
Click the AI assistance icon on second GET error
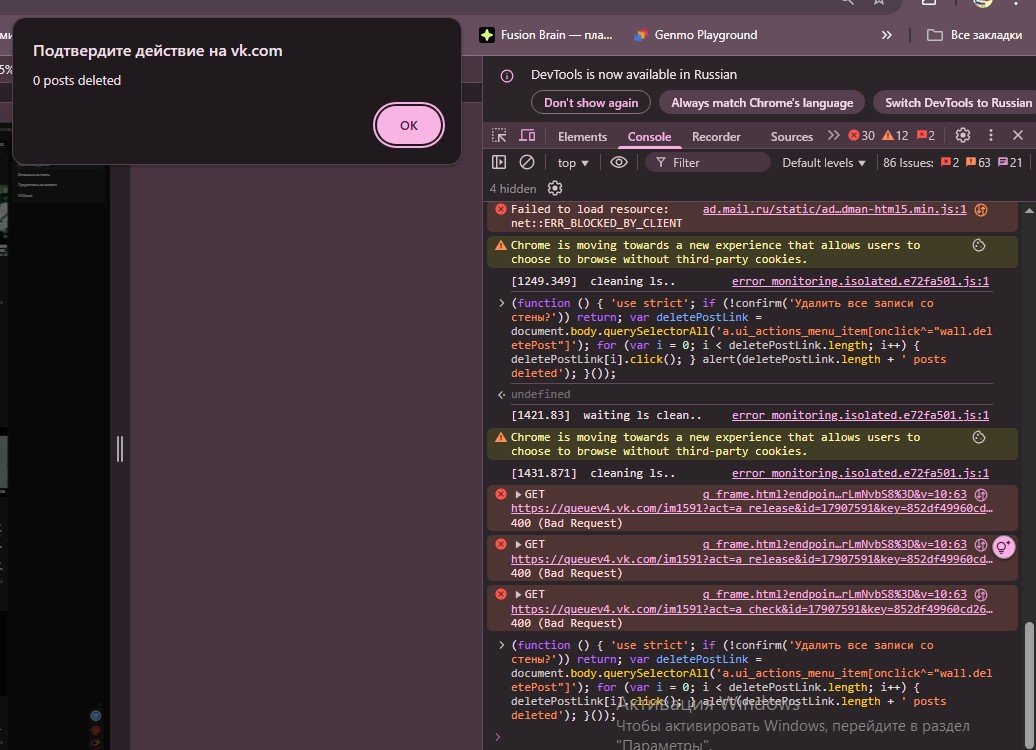981,544
